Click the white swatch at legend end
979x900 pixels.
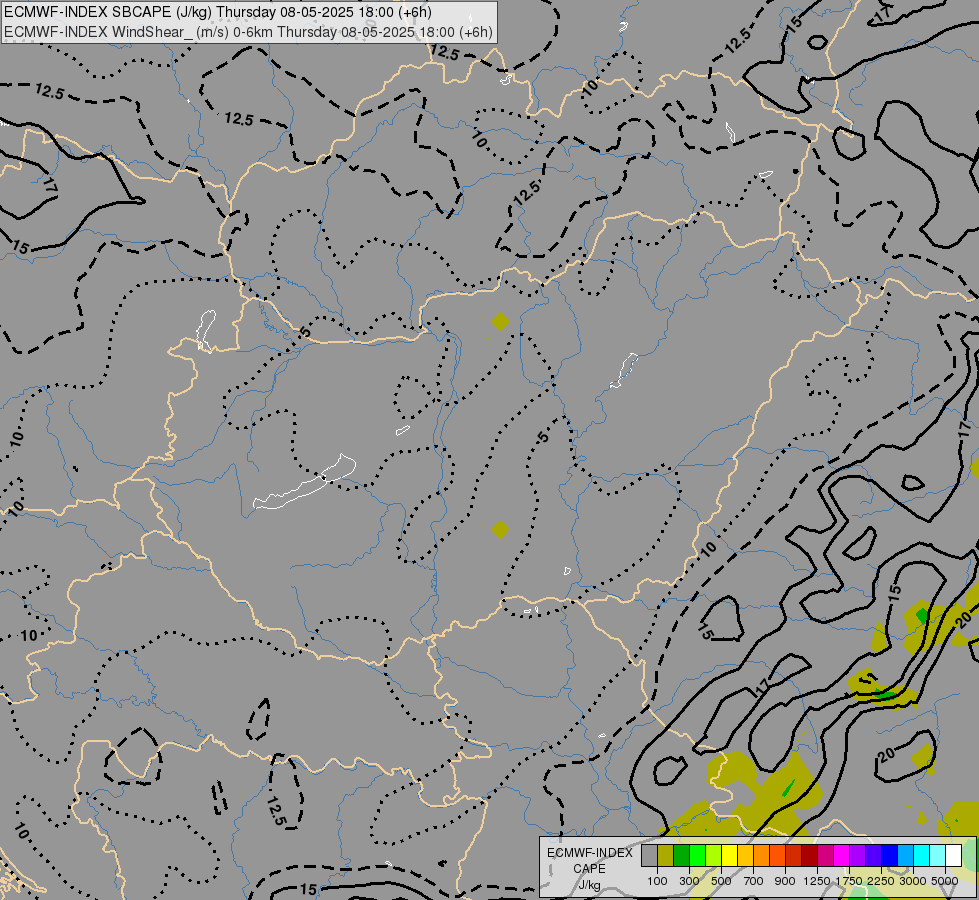[954, 856]
